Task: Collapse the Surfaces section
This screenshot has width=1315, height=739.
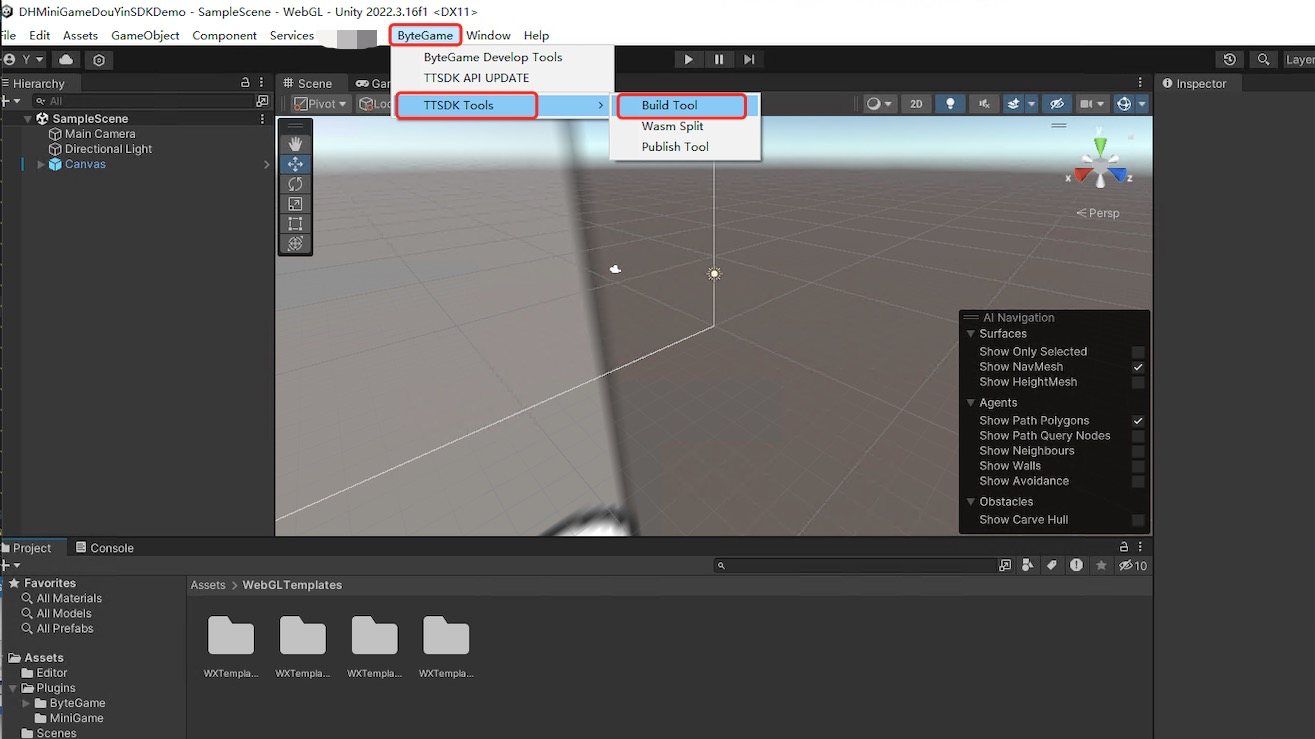Action: [971, 334]
